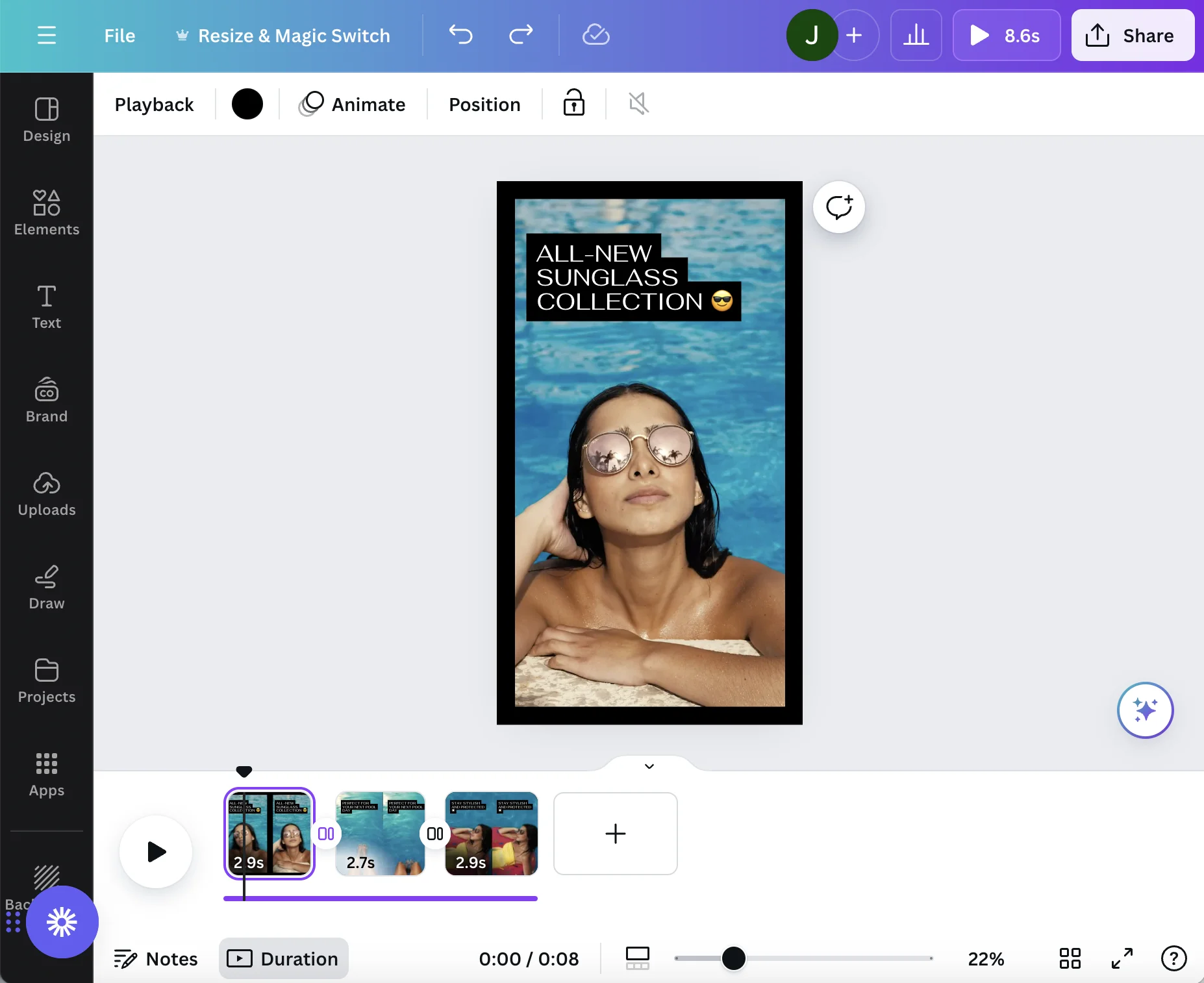Select the third scene with red float
Screen dimensions: 1204x983
[x=492, y=834]
